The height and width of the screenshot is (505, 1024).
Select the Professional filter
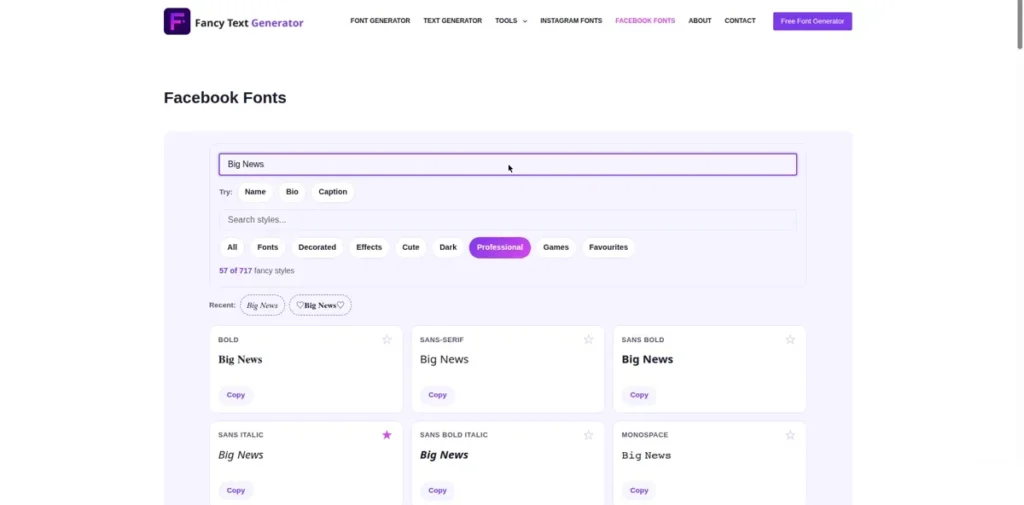500,248
